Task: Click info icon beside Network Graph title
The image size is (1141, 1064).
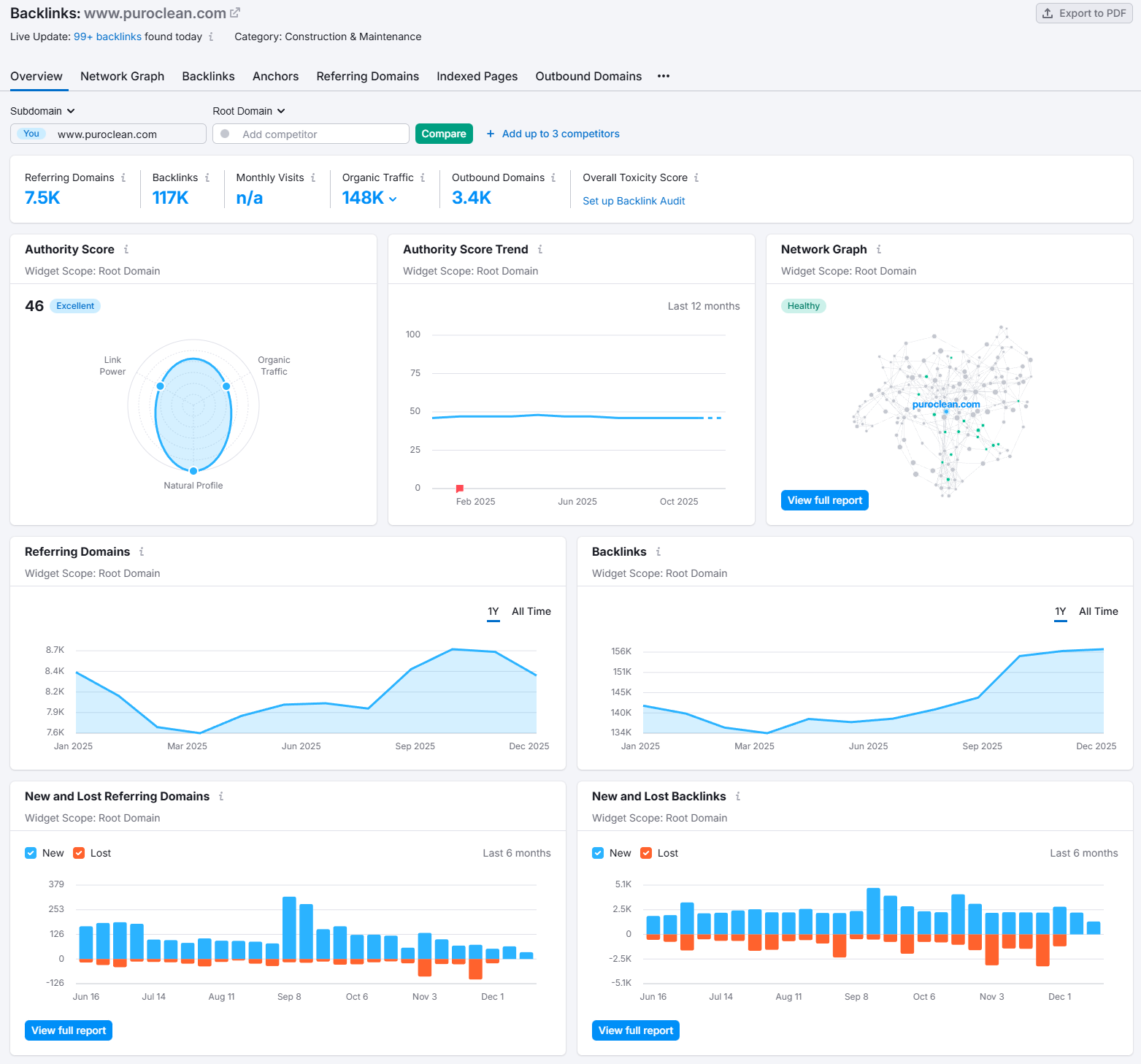Action: point(879,250)
